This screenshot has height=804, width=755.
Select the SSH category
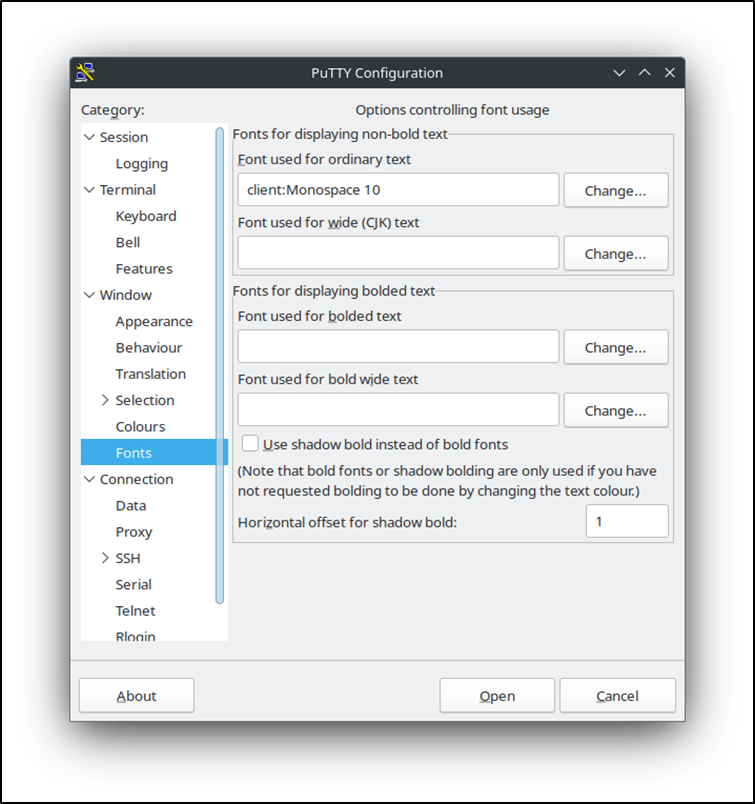[x=128, y=558]
